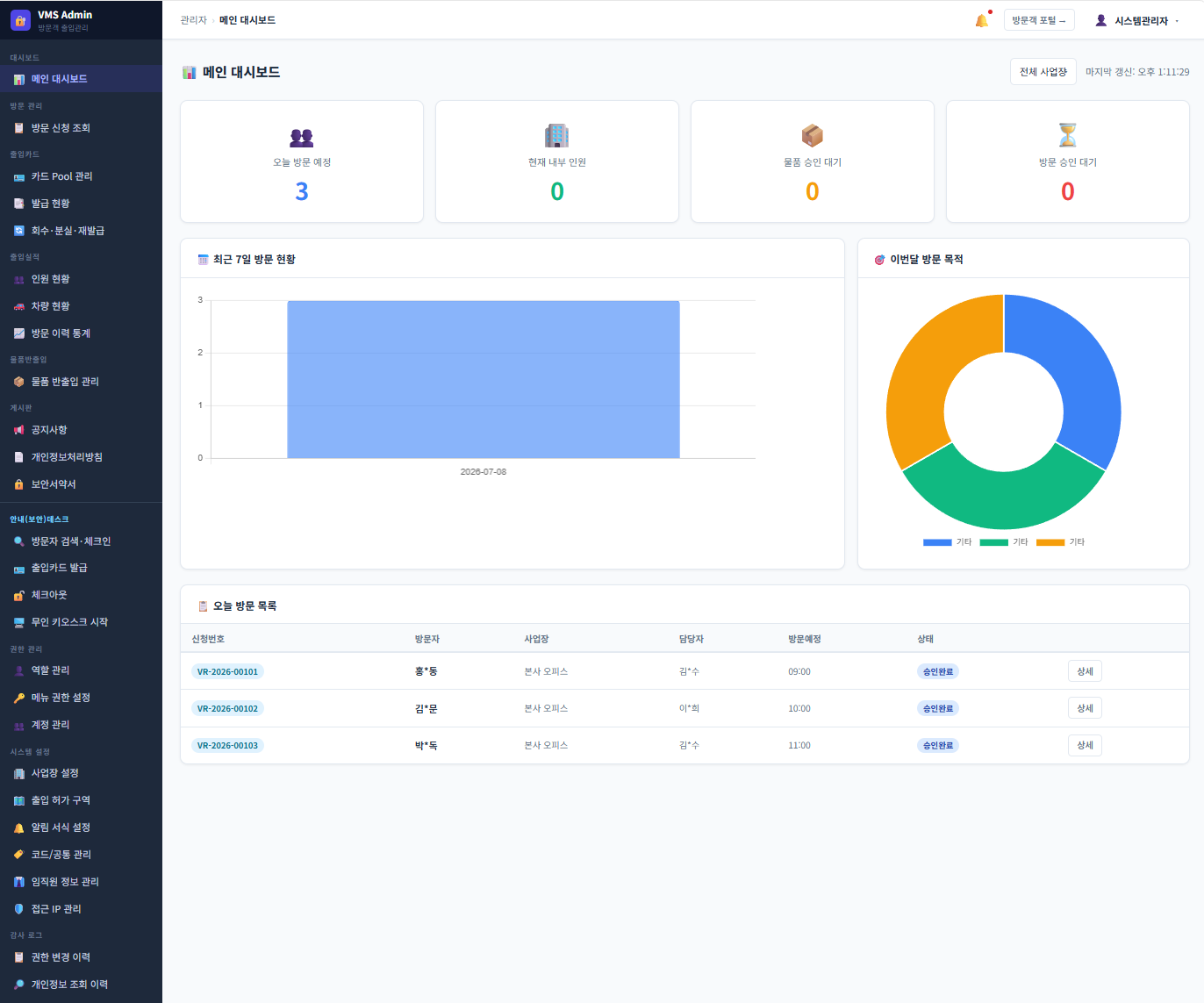Open the 시스템관리자 user dropdown
This screenshot has width=1204, height=1003.
pyautogui.click(x=1136, y=20)
